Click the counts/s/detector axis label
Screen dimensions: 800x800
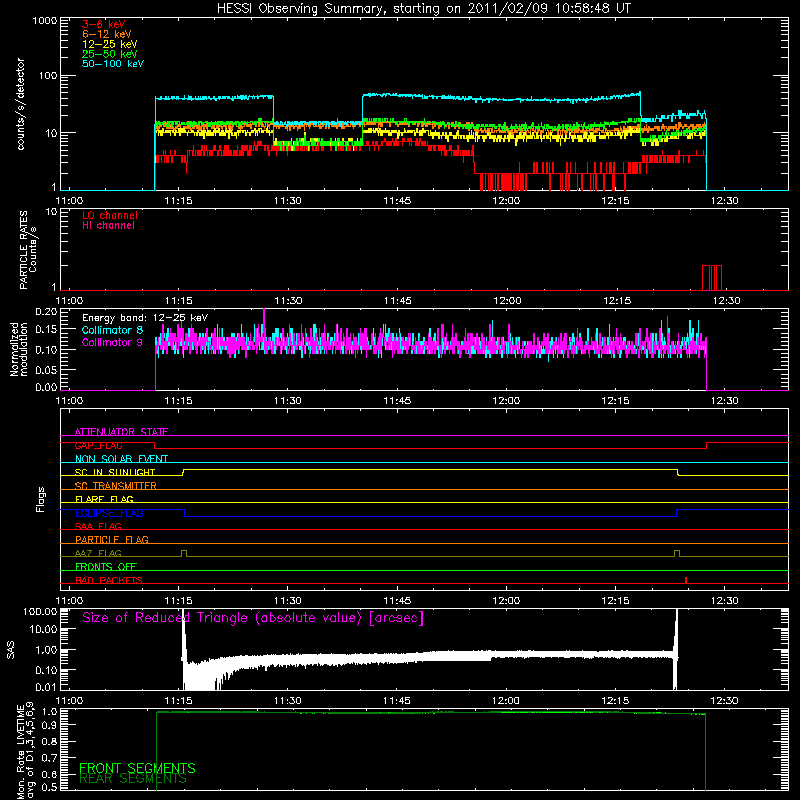pyautogui.click(x=21, y=104)
